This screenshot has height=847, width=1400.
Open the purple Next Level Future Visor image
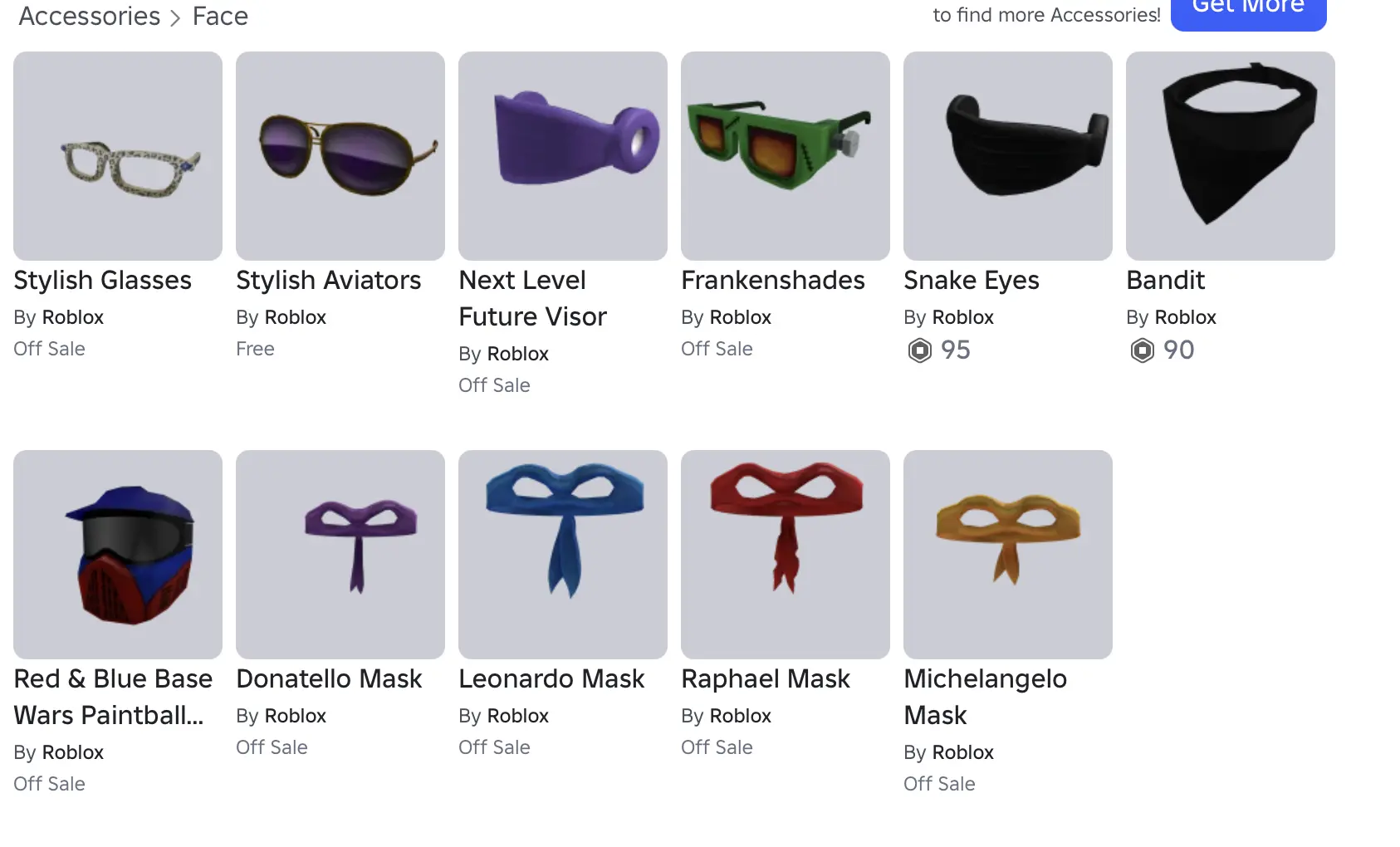[563, 156]
